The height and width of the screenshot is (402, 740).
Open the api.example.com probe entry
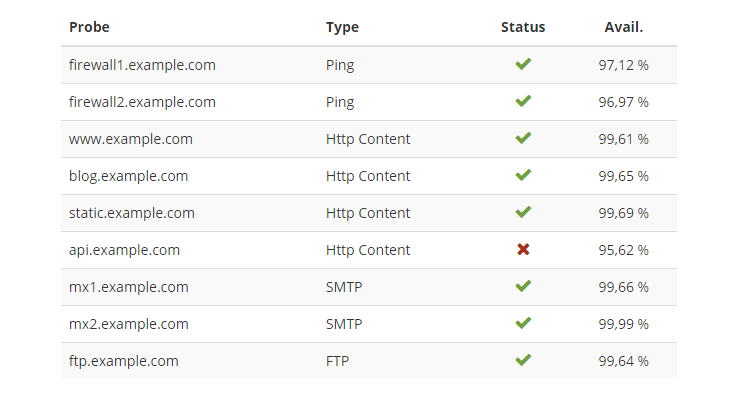tap(124, 250)
